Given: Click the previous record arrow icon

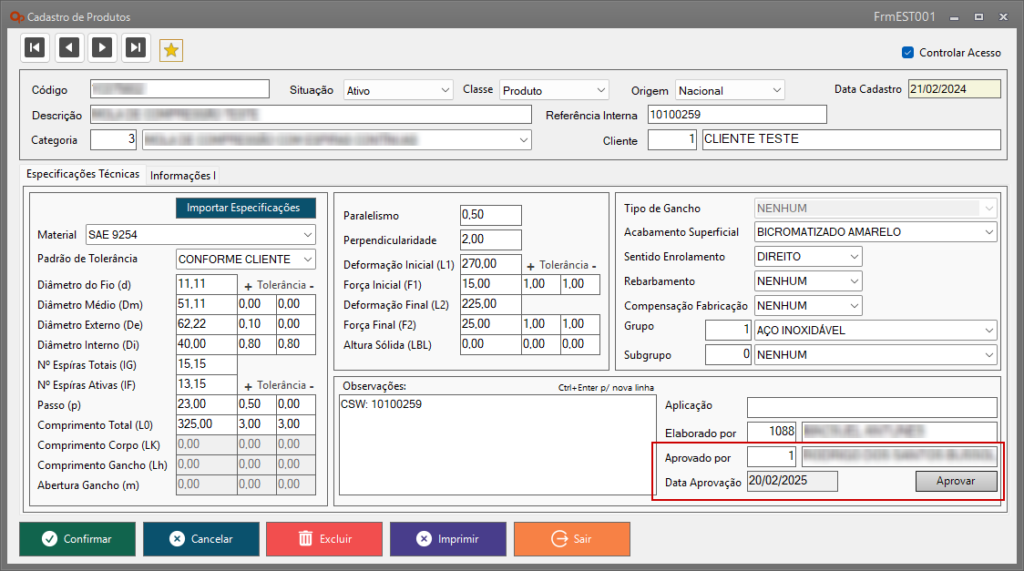Looking at the screenshot, I should [69, 48].
